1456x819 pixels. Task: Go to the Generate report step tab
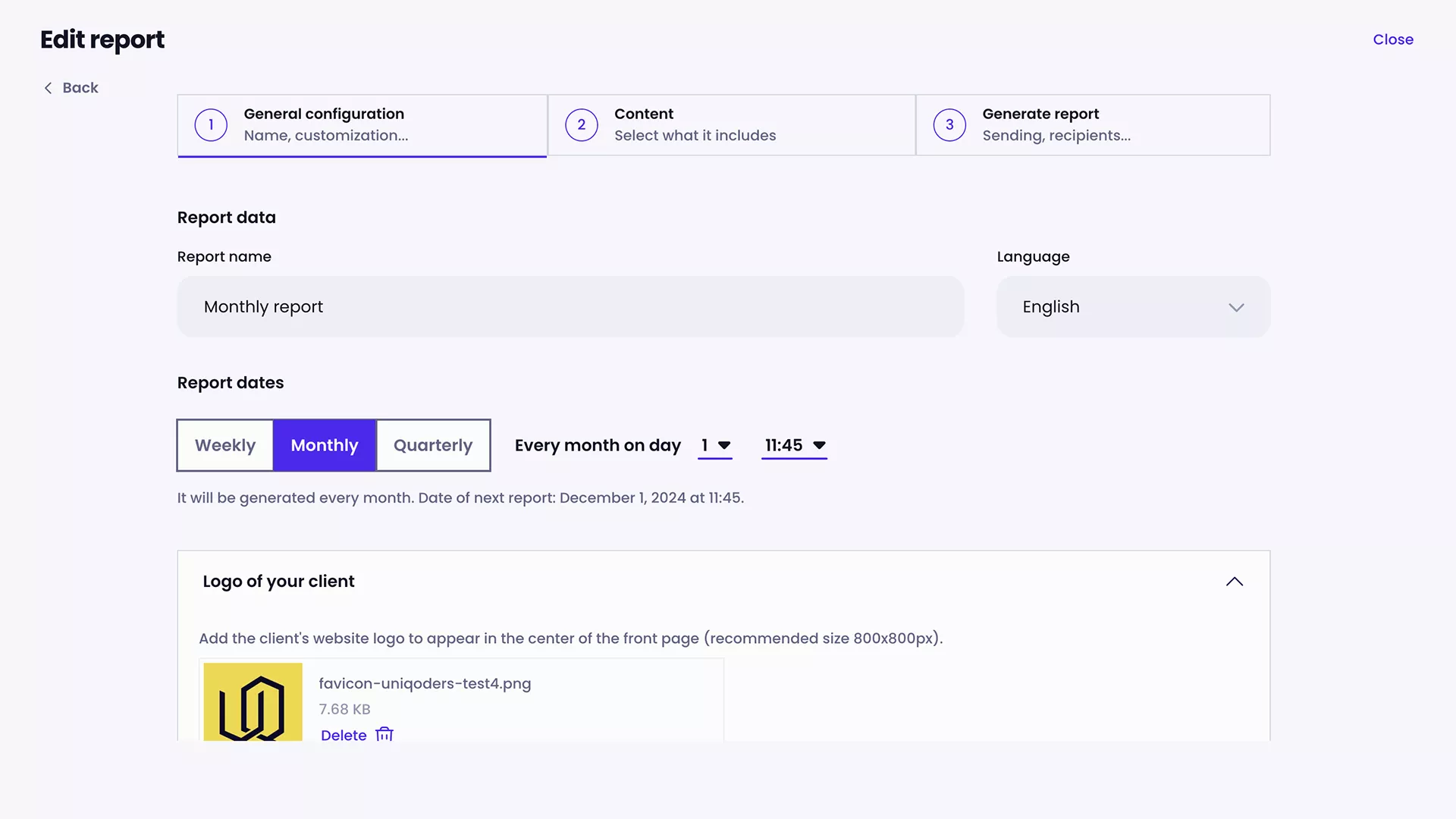[1093, 125]
